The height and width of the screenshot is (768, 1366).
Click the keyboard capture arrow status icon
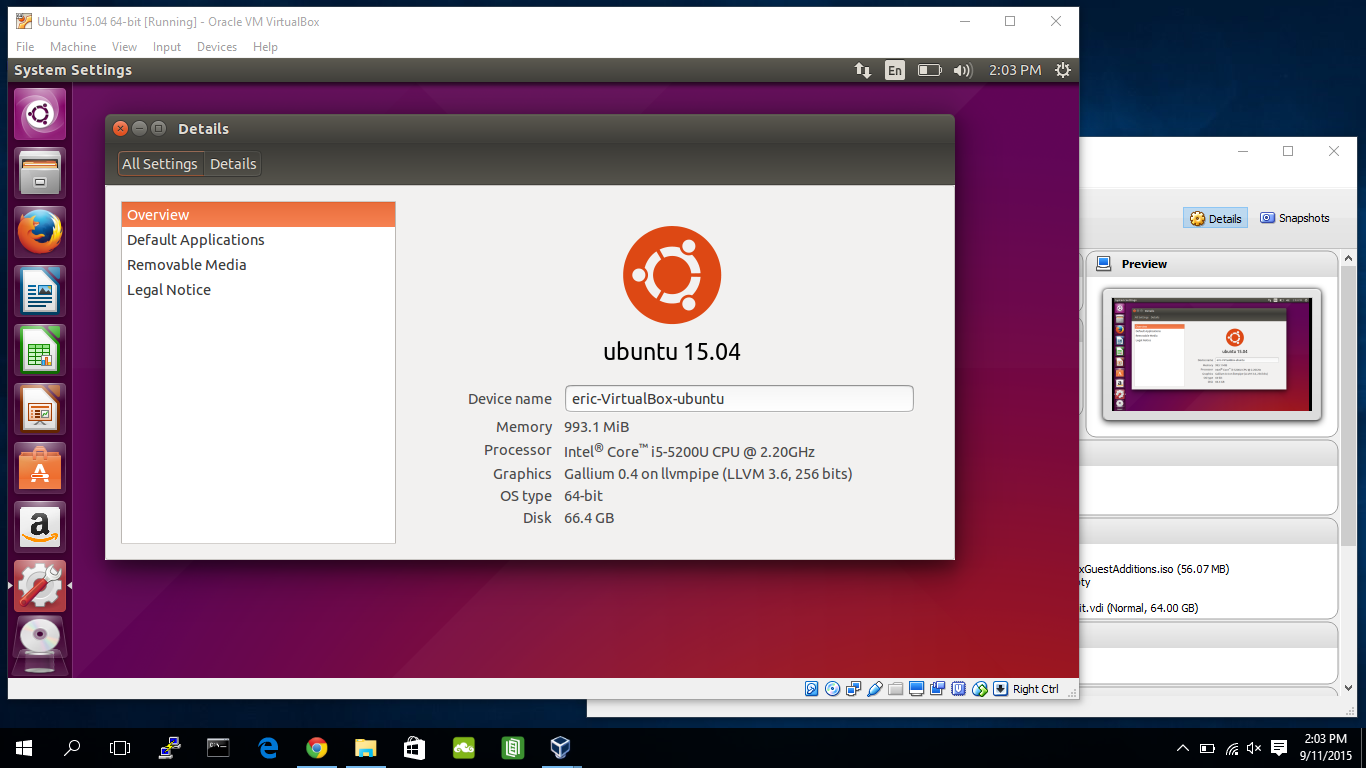click(x=1000, y=689)
